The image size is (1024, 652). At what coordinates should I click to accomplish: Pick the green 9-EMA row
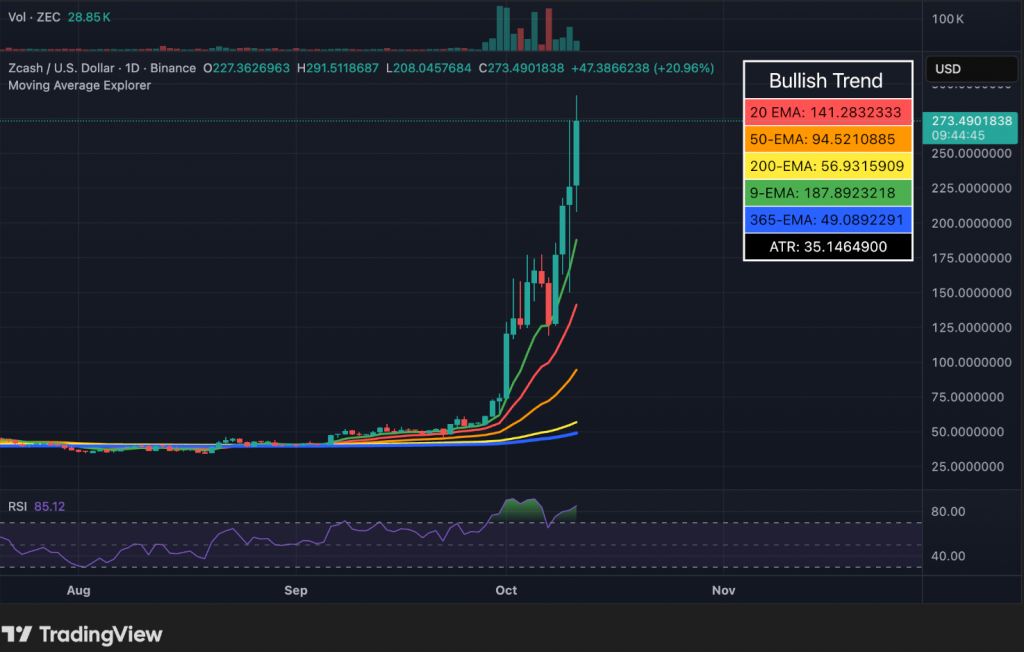click(x=827, y=193)
